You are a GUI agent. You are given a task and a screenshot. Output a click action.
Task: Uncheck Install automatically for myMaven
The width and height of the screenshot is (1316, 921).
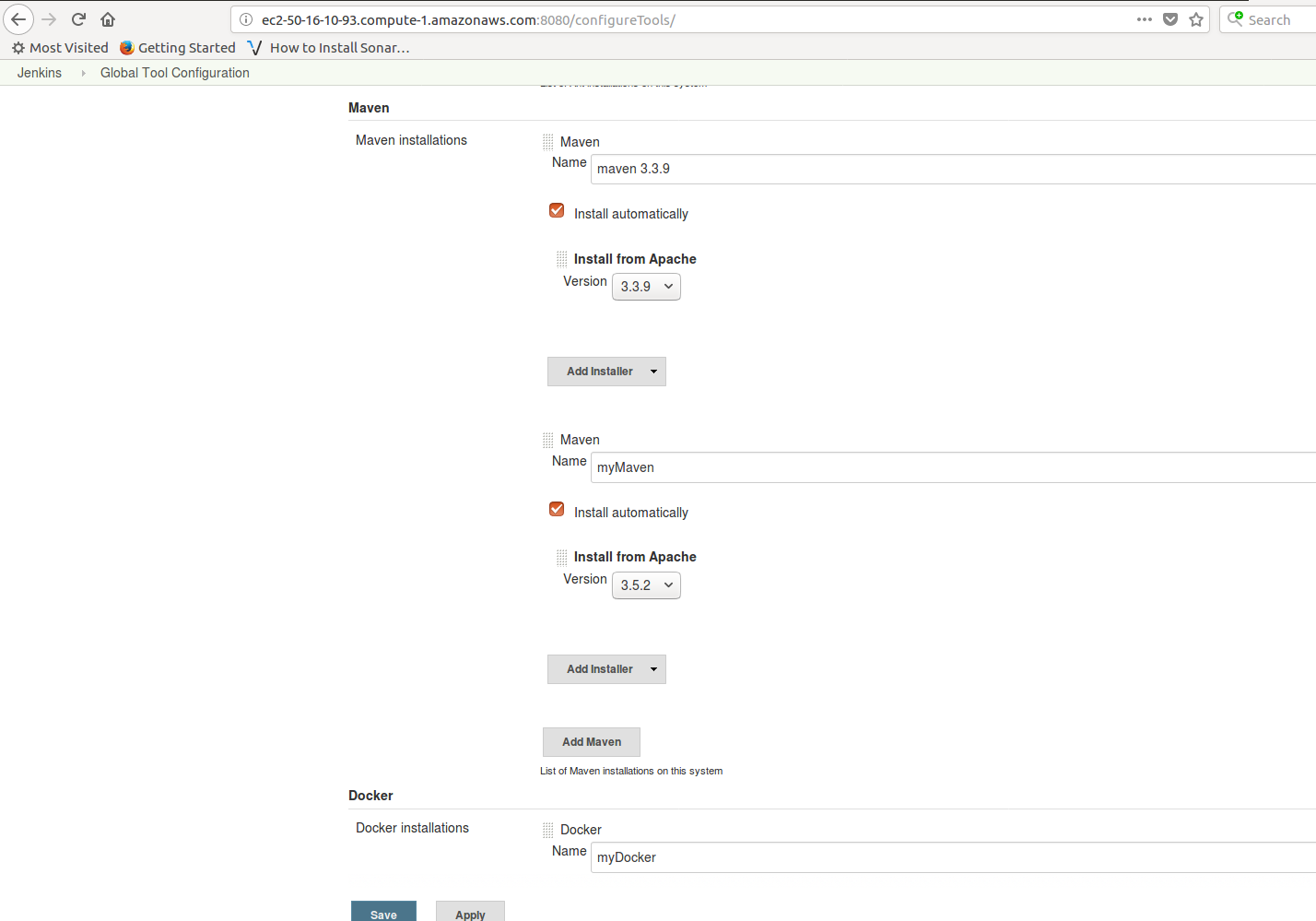pyautogui.click(x=557, y=510)
